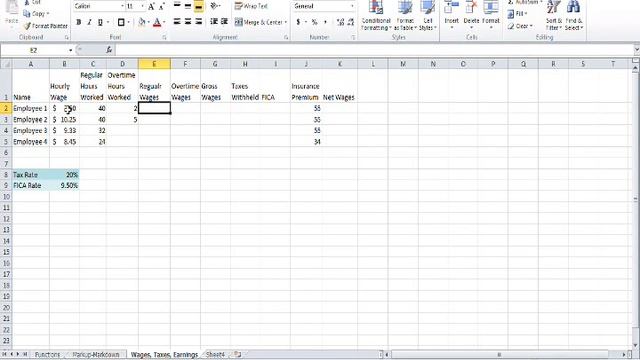Click the Borders icon

click(121, 22)
